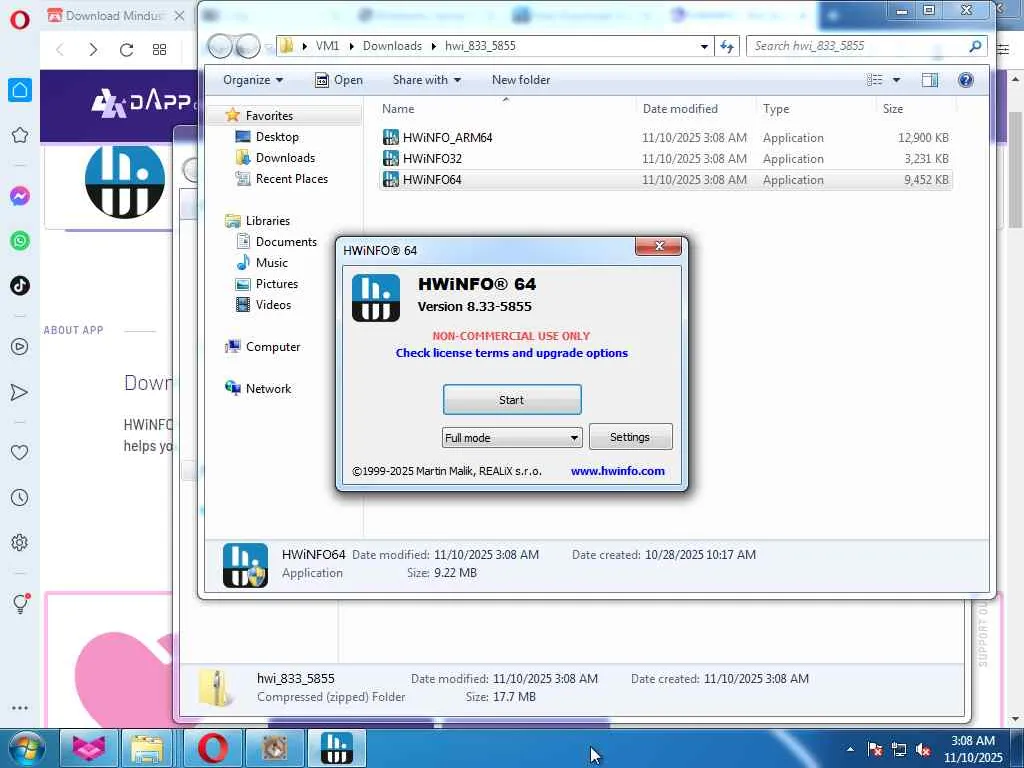Image resolution: width=1024 pixels, height=768 pixels.
Task: Click Opera taskbar icon
Action: (x=213, y=748)
